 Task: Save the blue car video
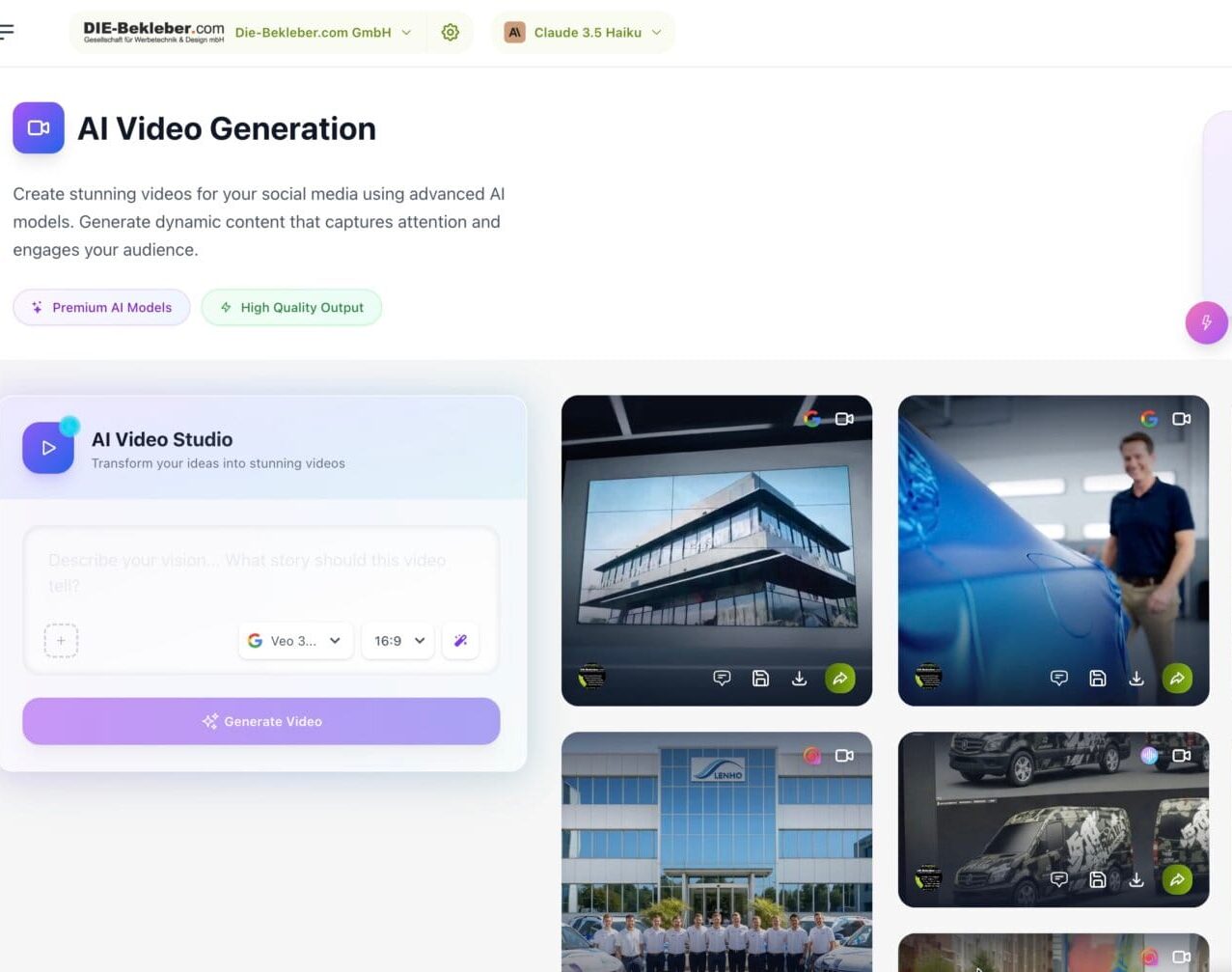1097,679
